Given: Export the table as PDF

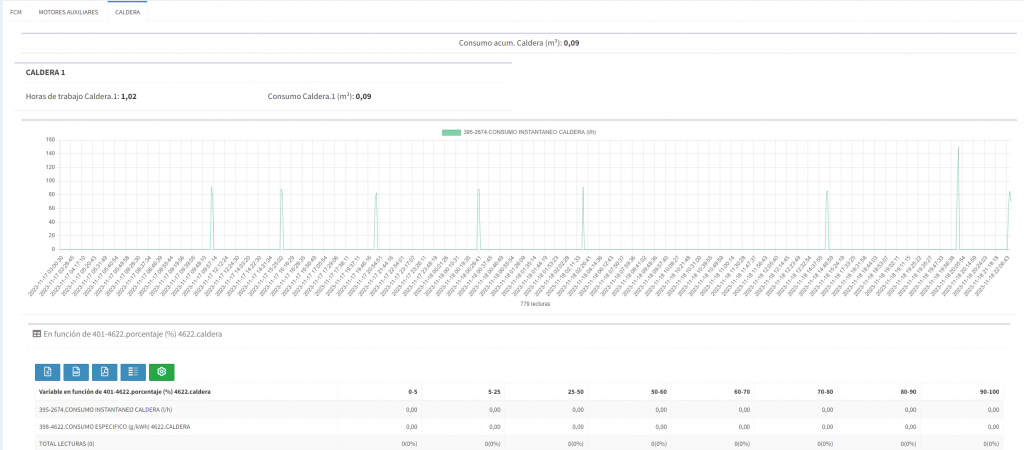Looking at the screenshot, I should point(104,372).
